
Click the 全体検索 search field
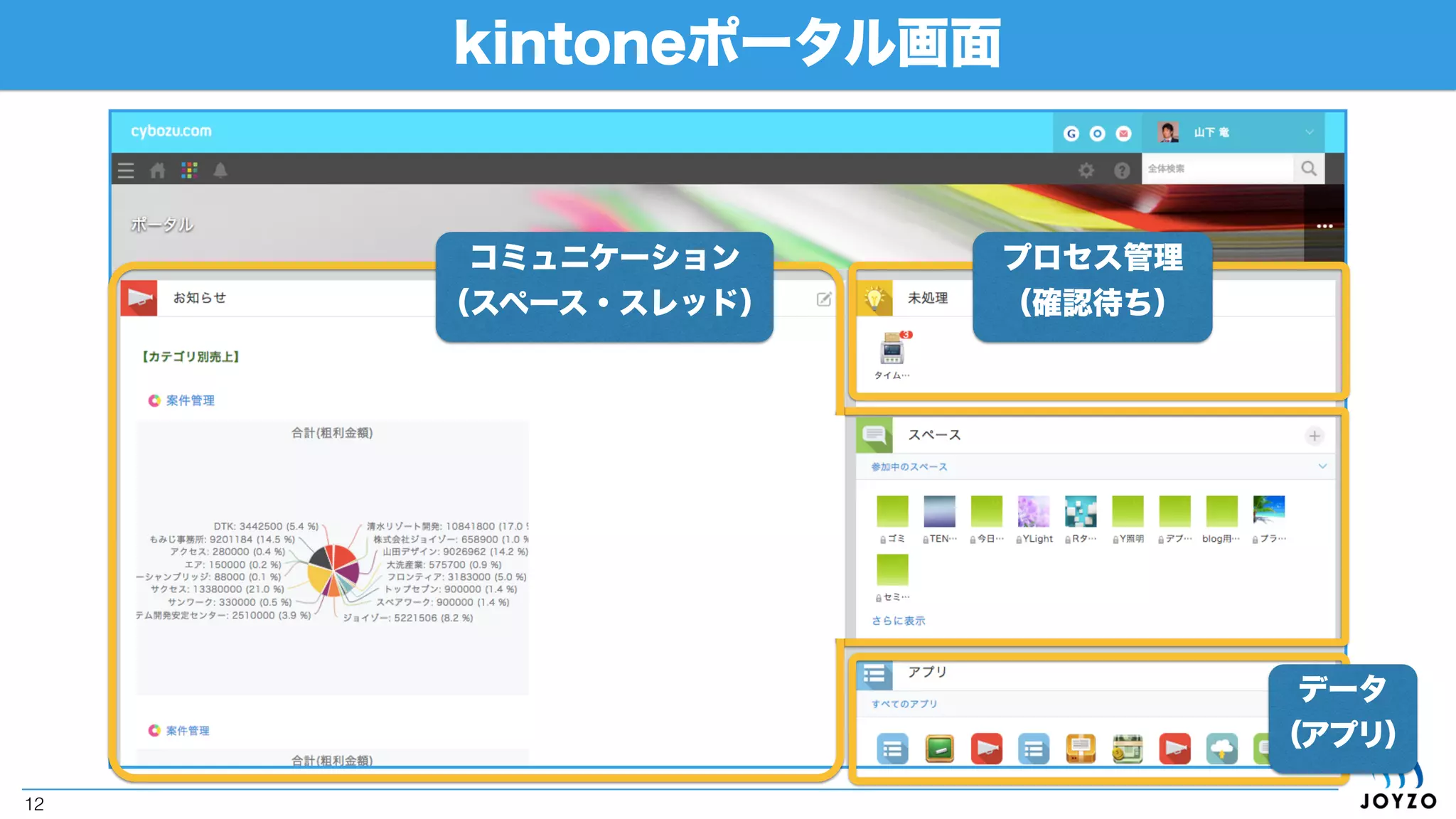point(1218,168)
